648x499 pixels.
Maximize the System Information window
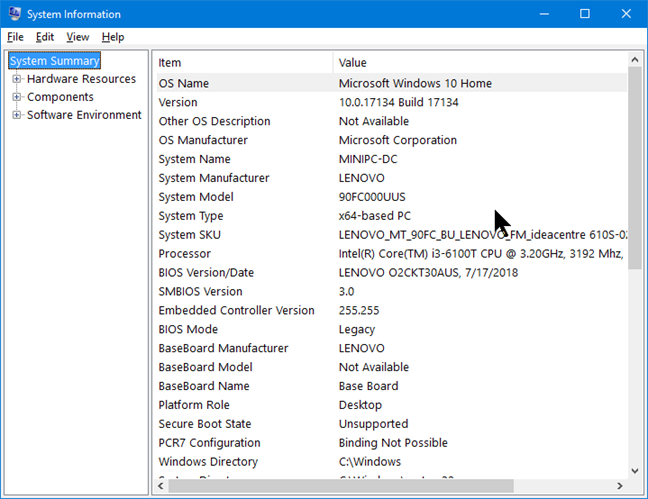click(x=585, y=14)
